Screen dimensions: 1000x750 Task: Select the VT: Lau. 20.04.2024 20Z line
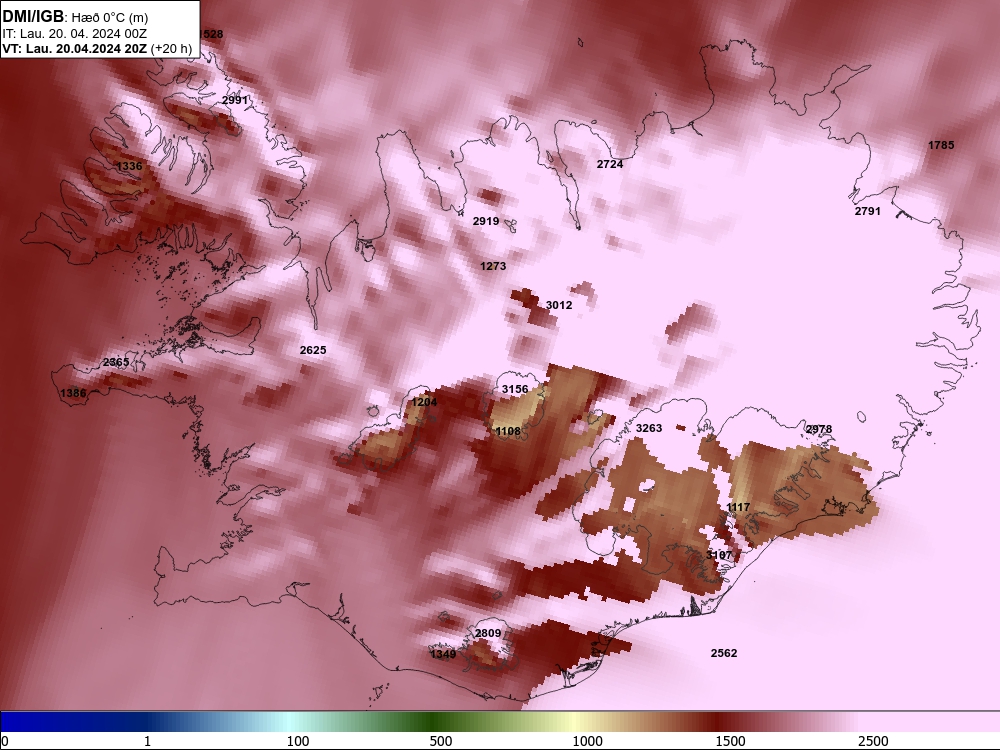point(75,48)
